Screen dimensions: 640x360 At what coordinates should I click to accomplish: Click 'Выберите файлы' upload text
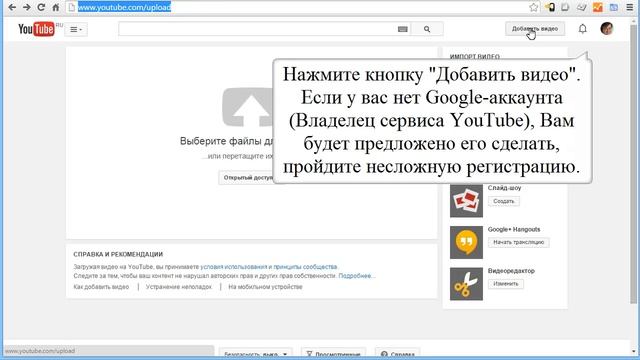pos(227,141)
